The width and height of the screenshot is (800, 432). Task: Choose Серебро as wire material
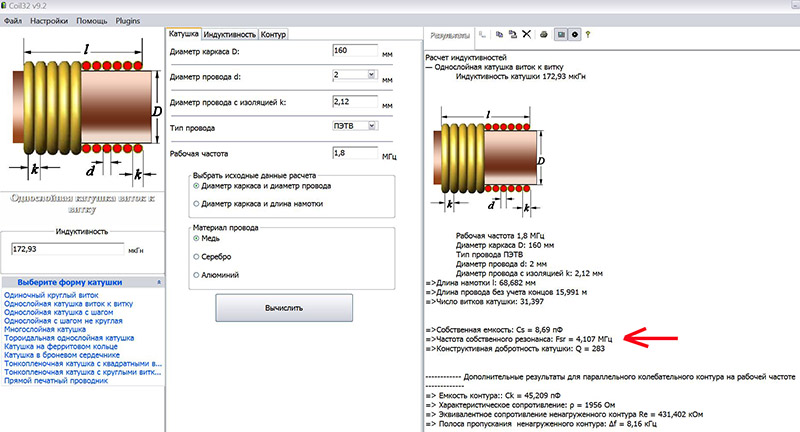tap(196, 257)
